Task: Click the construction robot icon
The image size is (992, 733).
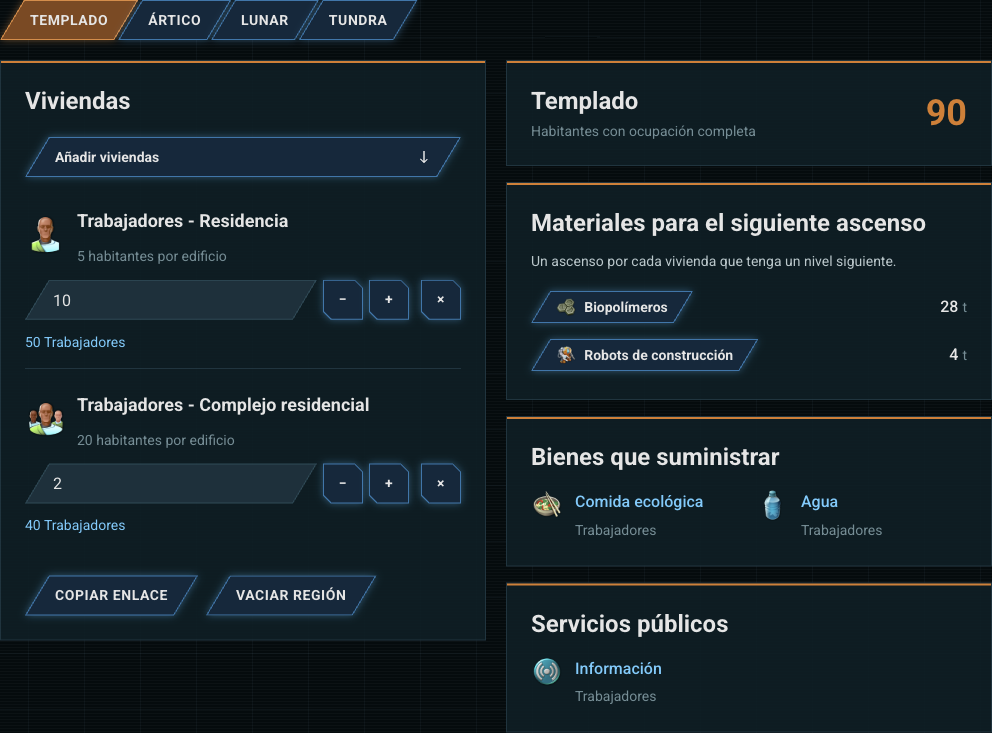Action: tap(566, 355)
